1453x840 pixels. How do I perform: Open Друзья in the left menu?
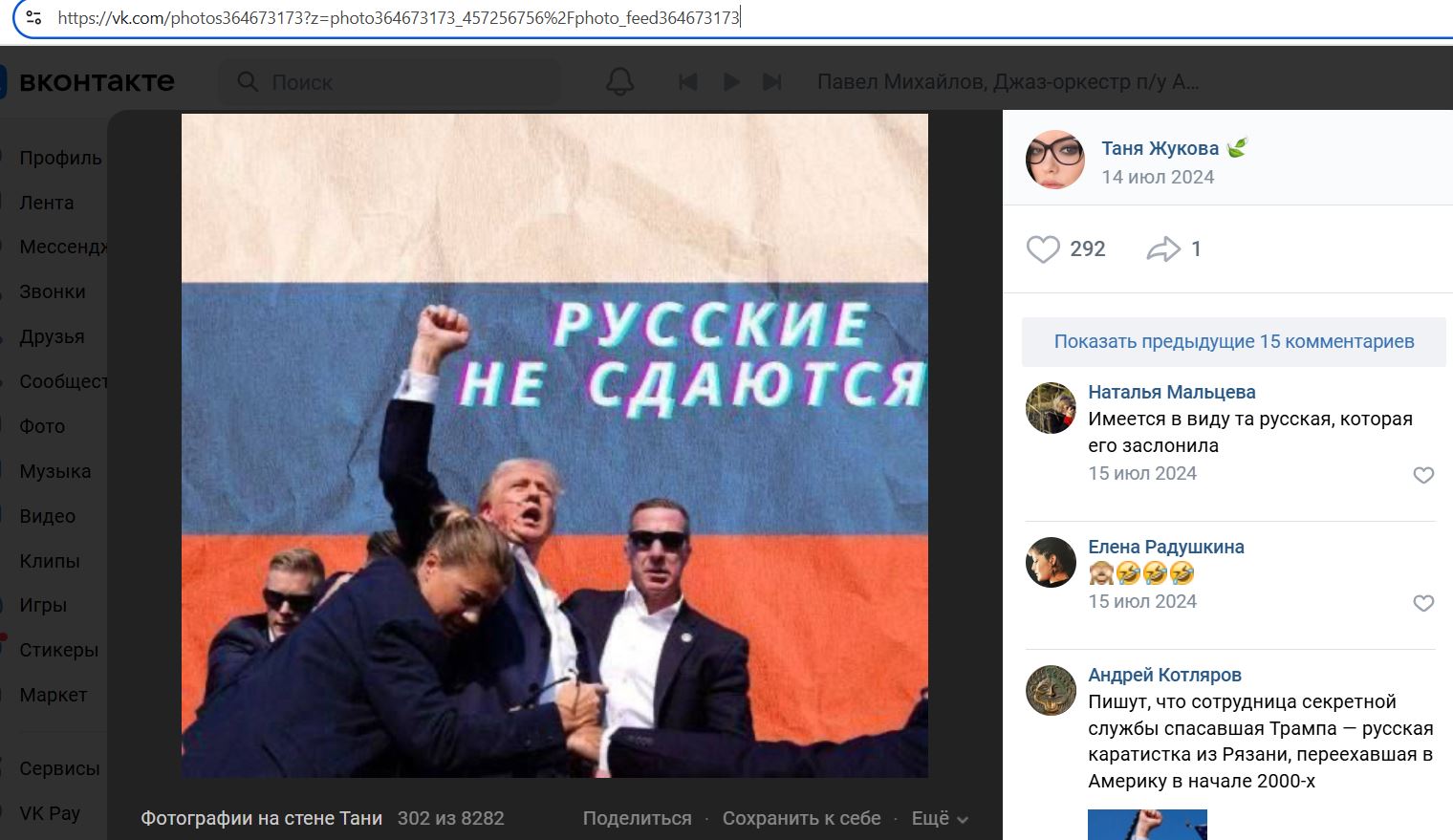pyautogui.click(x=53, y=336)
